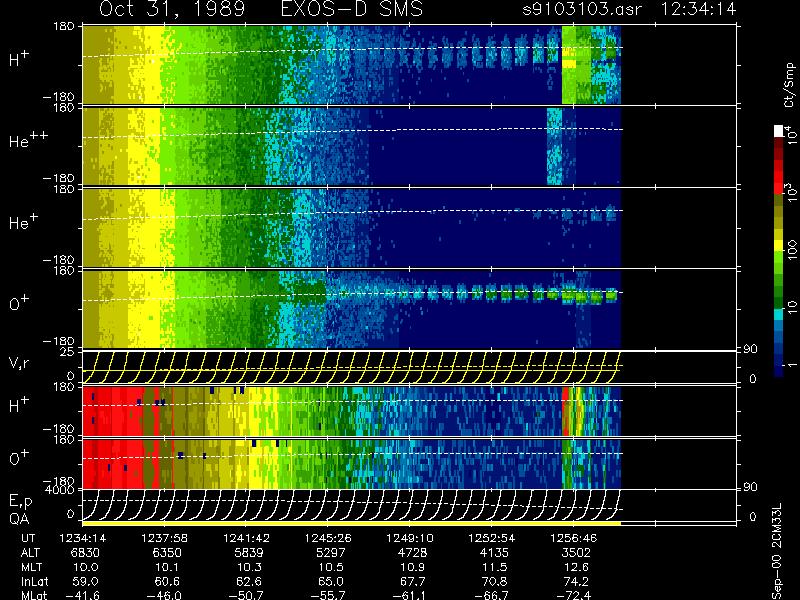Select the He+ panel label

[x=23, y=221]
